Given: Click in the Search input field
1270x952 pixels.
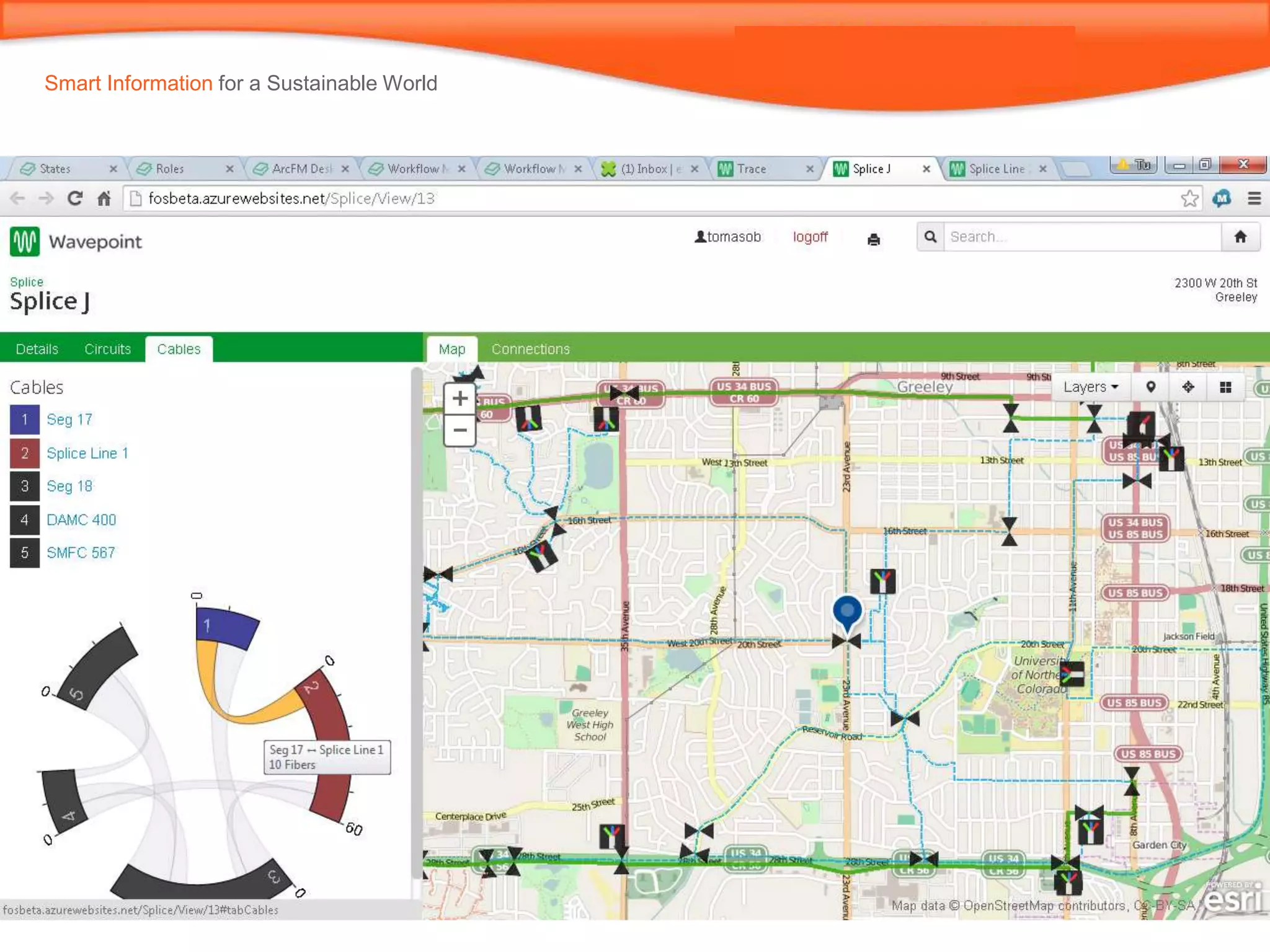Looking at the screenshot, I should (1081, 237).
